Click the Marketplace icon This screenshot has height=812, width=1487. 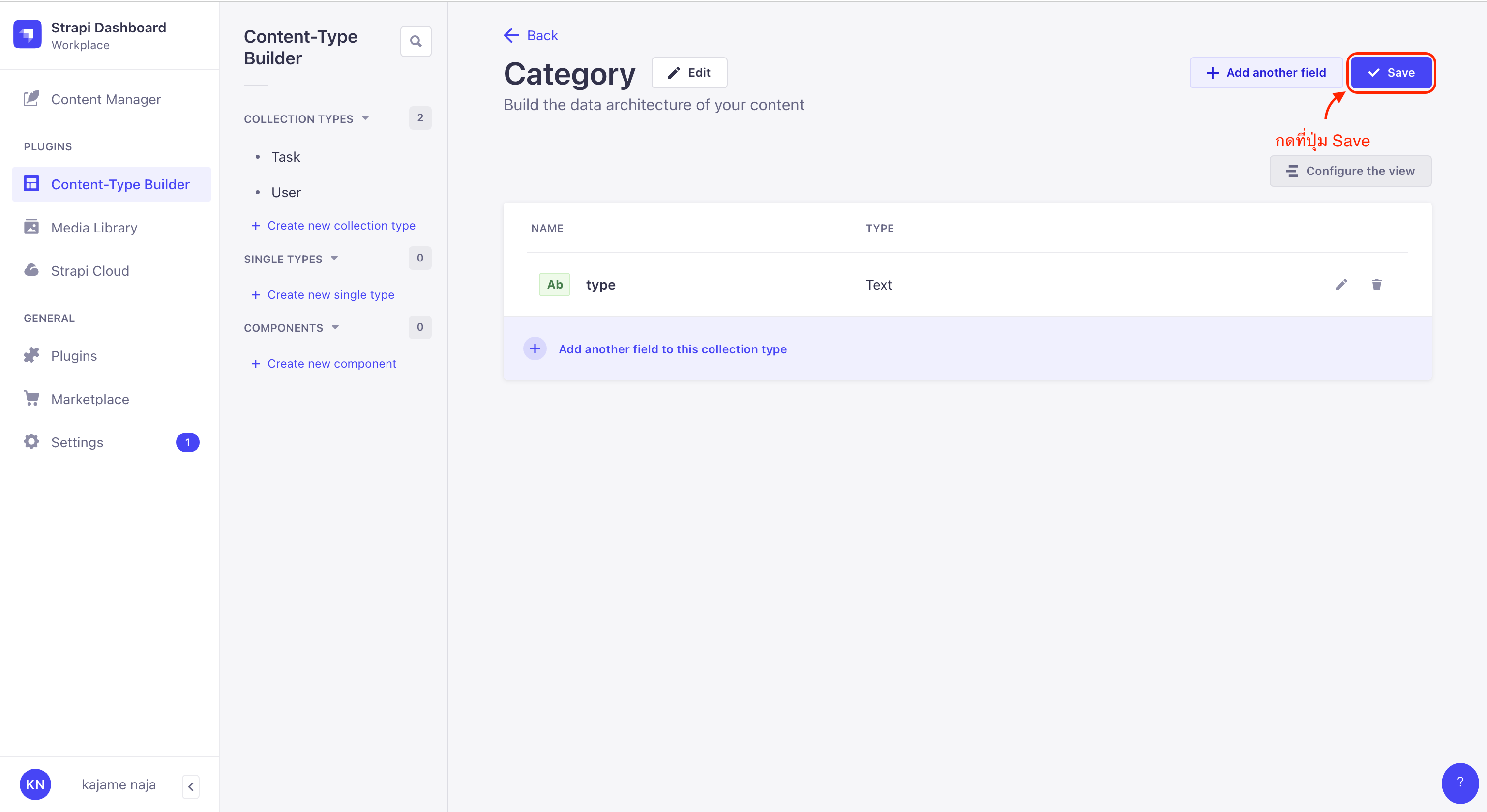[x=30, y=399]
